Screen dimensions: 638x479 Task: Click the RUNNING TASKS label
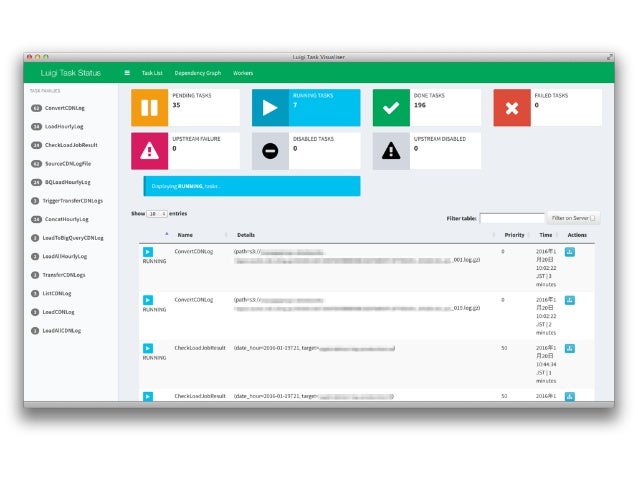(313, 96)
